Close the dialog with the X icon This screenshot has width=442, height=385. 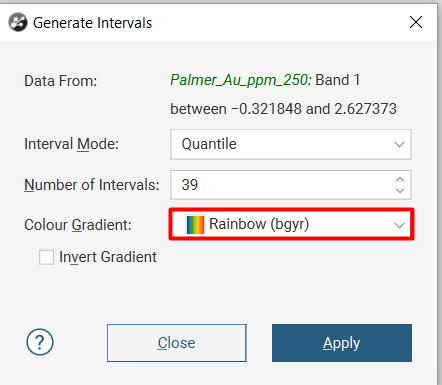pyautogui.click(x=416, y=22)
